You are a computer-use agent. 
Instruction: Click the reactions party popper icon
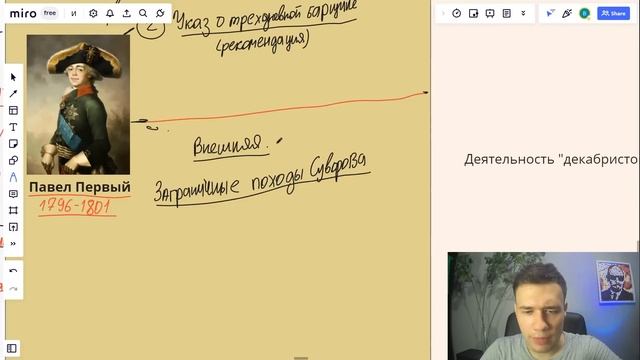(x=567, y=13)
